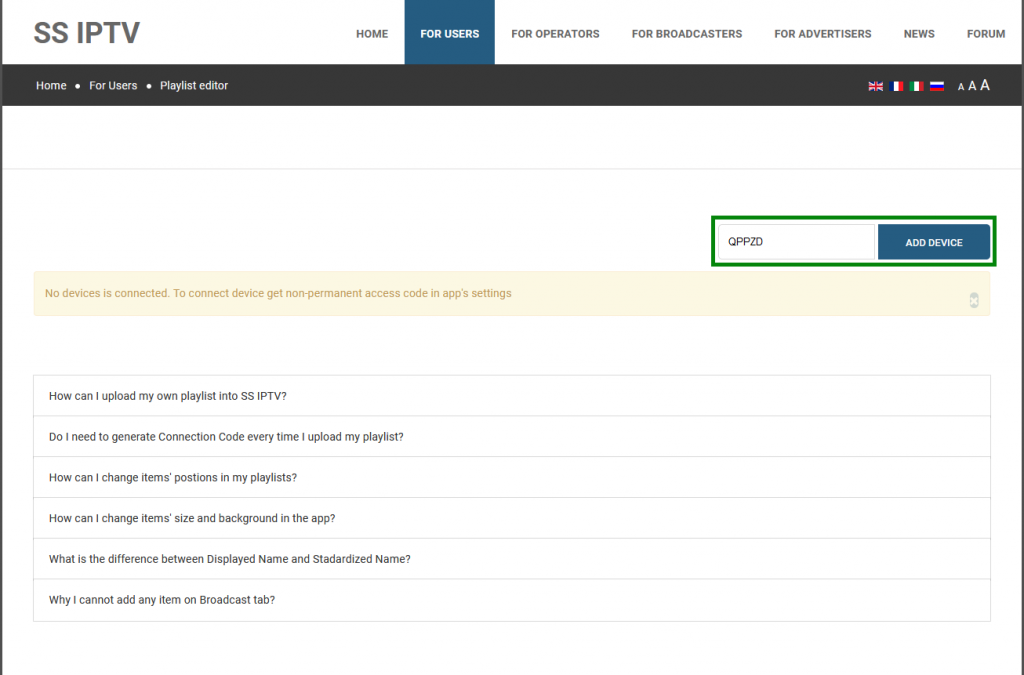Switch site language using the Russian flag
The width and height of the screenshot is (1024, 675).
[x=937, y=86]
